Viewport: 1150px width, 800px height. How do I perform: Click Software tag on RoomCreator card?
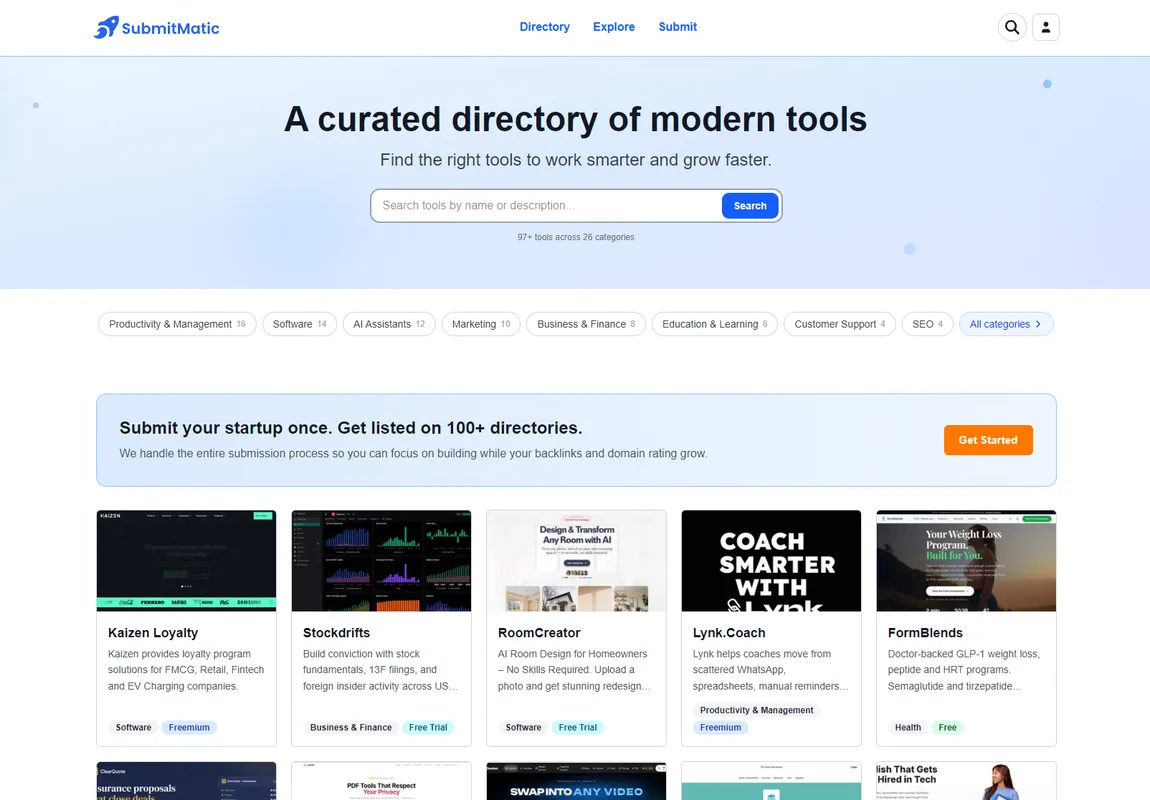(524, 727)
